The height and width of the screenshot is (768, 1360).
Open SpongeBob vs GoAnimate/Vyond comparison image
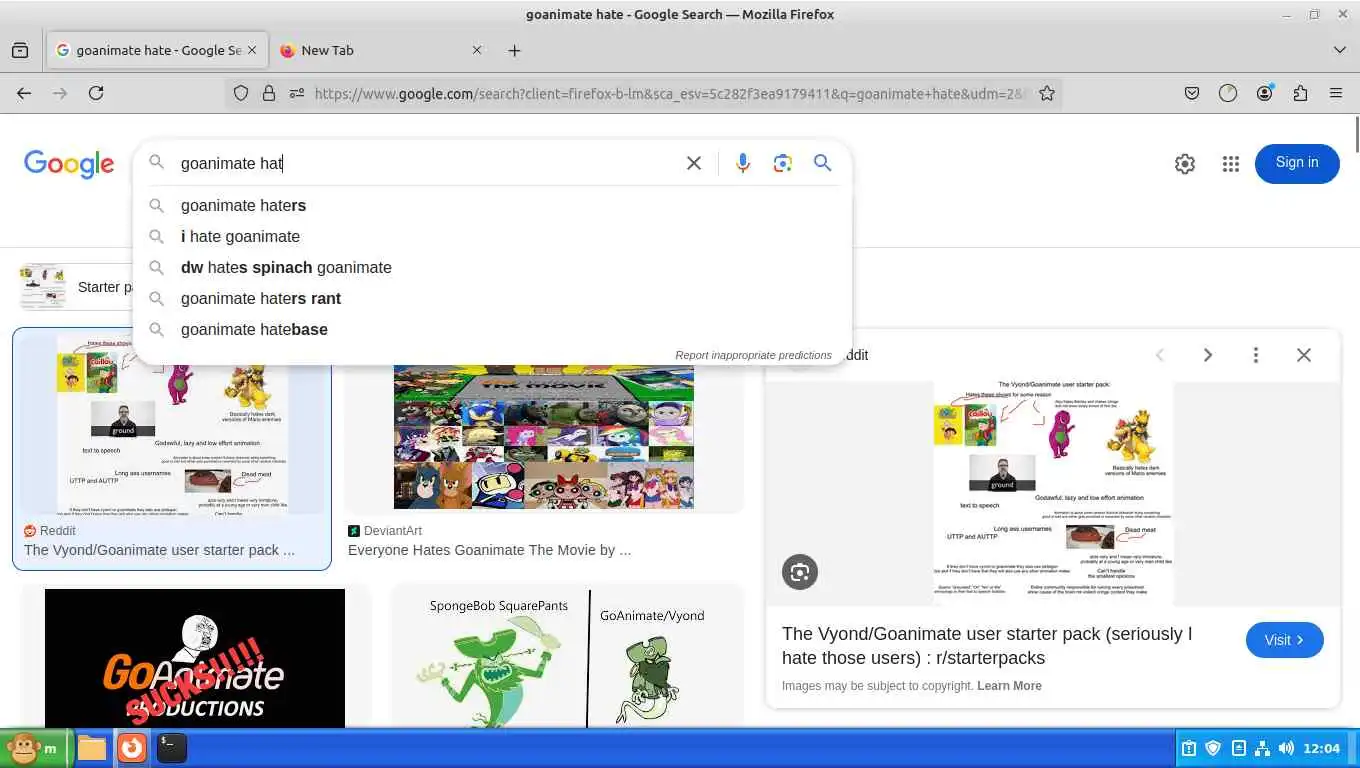[567, 657]
